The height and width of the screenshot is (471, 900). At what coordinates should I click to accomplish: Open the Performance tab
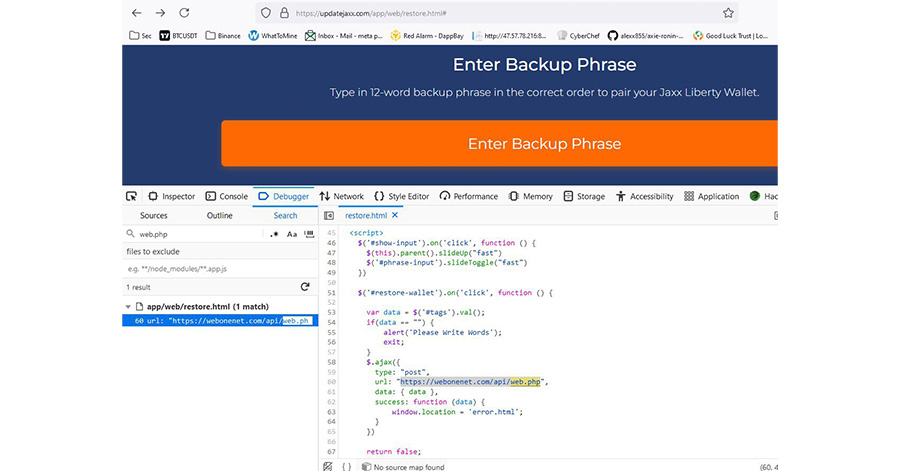[x=469, y=196]
